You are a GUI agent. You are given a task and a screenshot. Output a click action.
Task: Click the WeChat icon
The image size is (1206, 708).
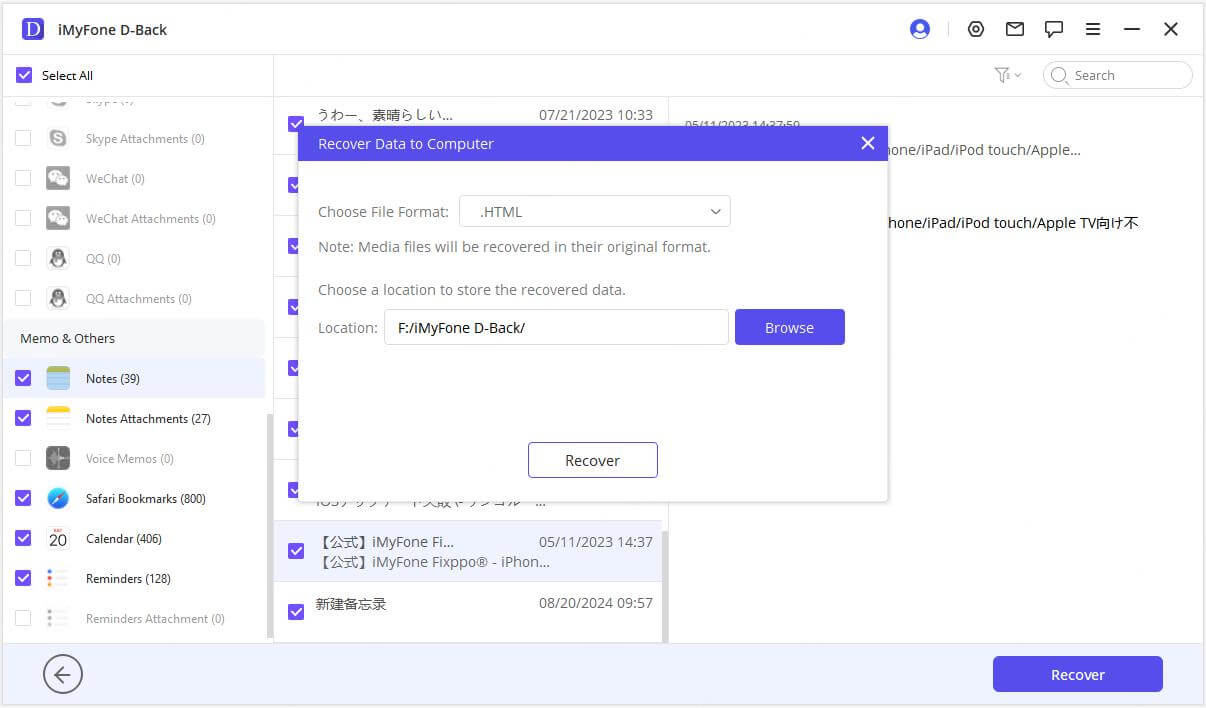pyautogui.click(x=58, y=178)
